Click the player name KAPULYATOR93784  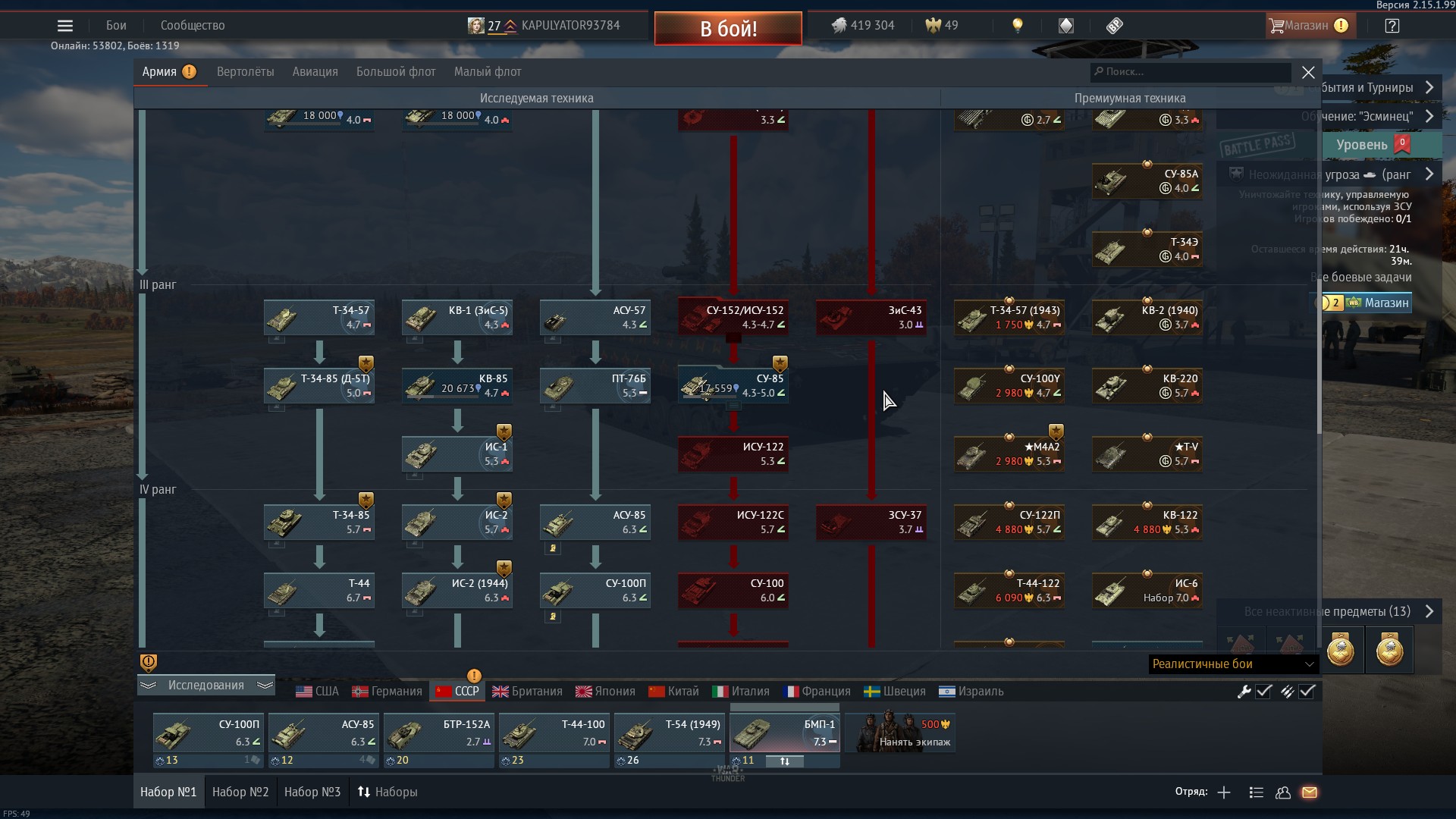[571, 26]
